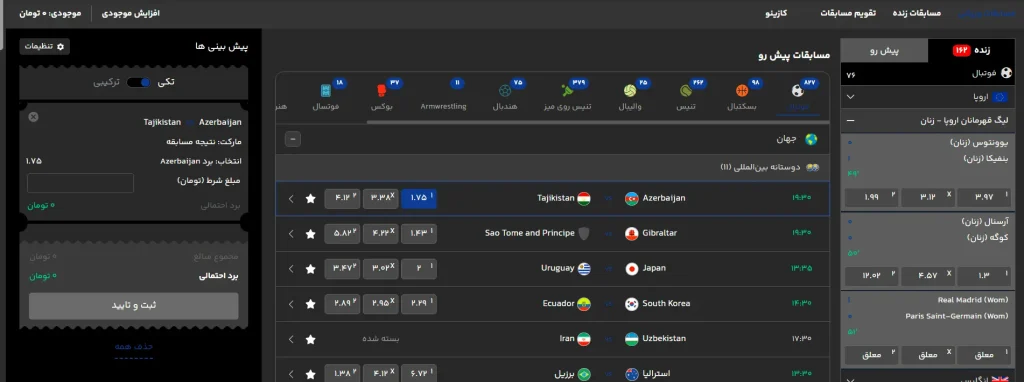Screen dimensions: 1024x382
Task: Click the Tajikistan flag icon
Action: [x=584, y=199]
